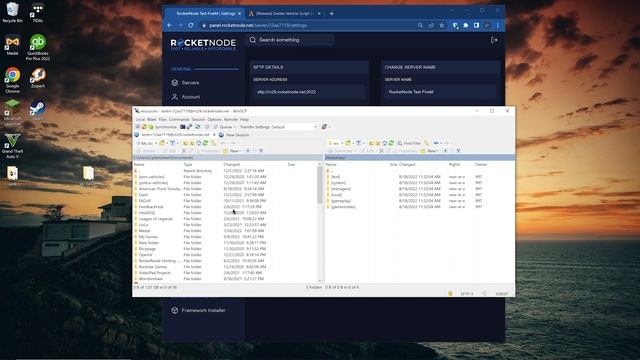Image resolution: width=640 pixels, height=360 pixels.
Task: Launch Grand Theft Auto V desktop icon
Action: [x=12, y=146]
